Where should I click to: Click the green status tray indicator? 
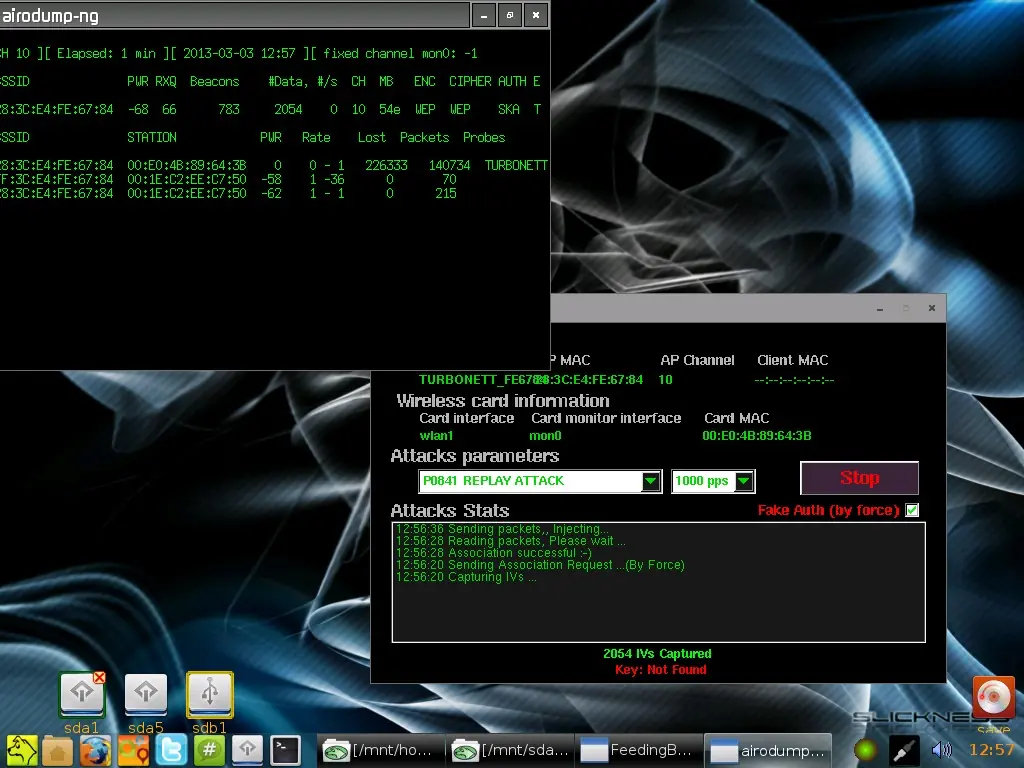pyautogui.click(x=865, y=750)
